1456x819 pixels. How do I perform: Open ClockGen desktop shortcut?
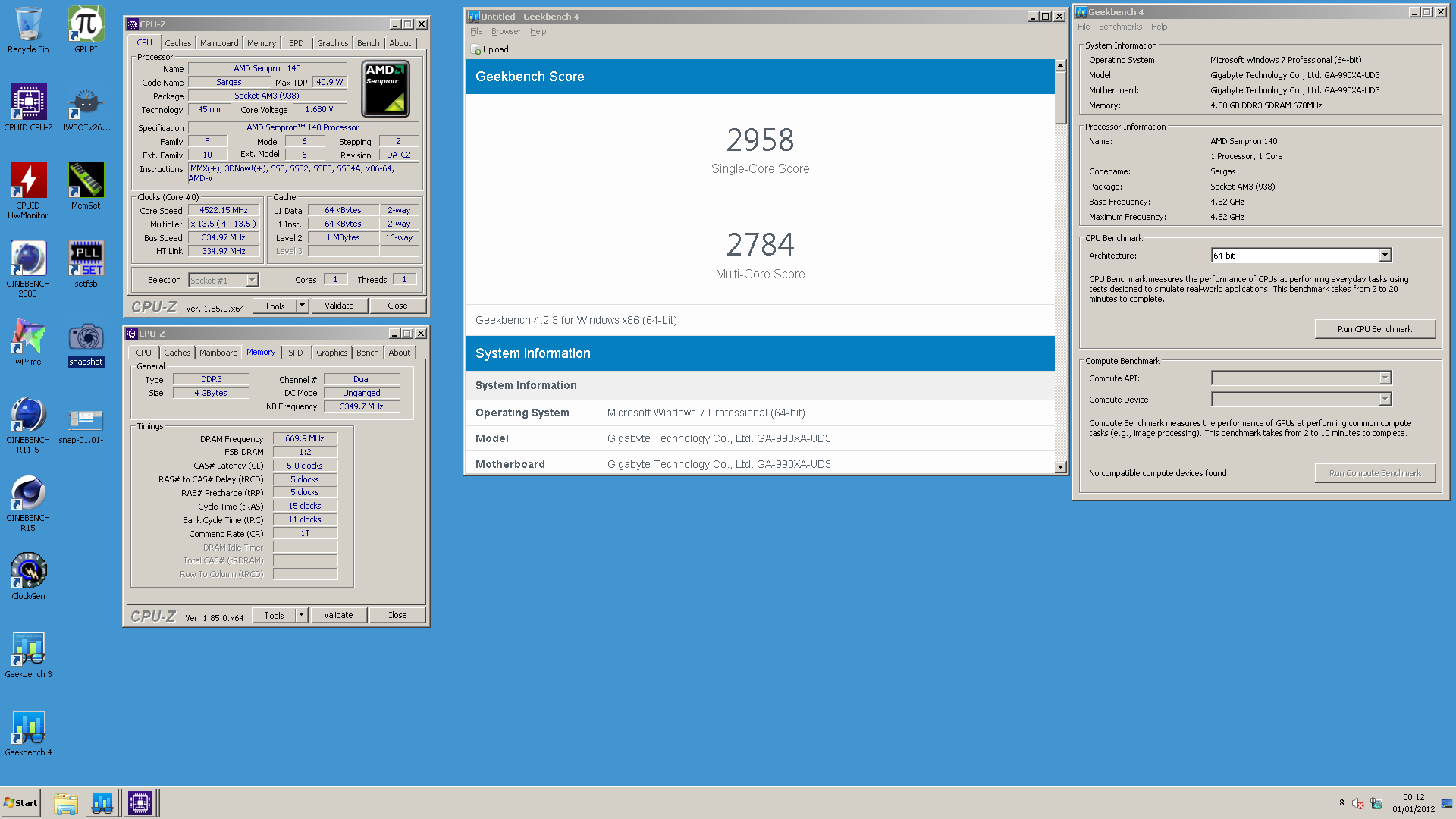28,576
